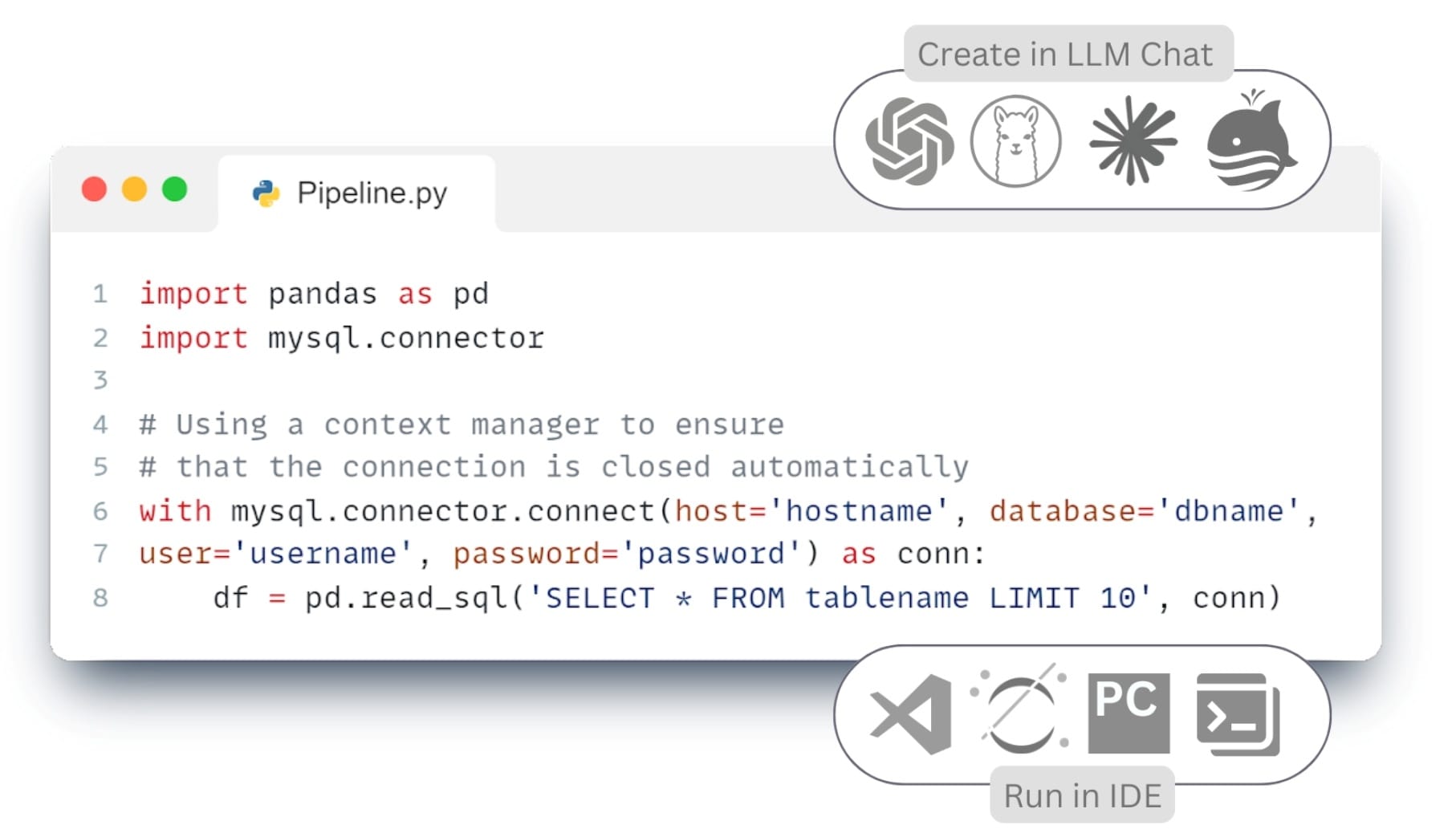Viewport: 1456px width, 833px height.
Task: Click line number 3 in gutter
Action: point(100,380)
